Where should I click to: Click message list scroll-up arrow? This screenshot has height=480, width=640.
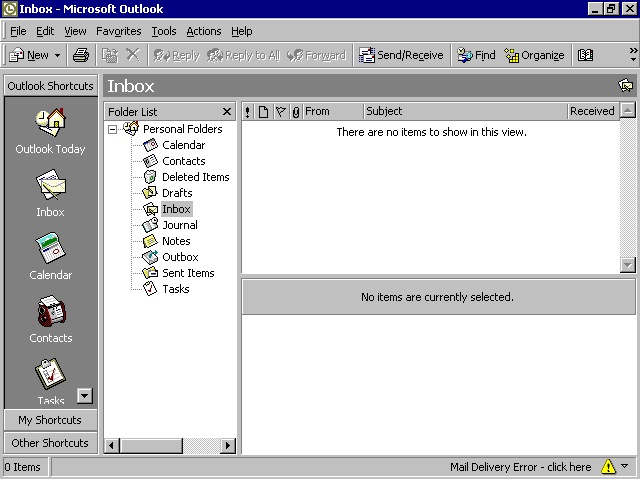628,111
